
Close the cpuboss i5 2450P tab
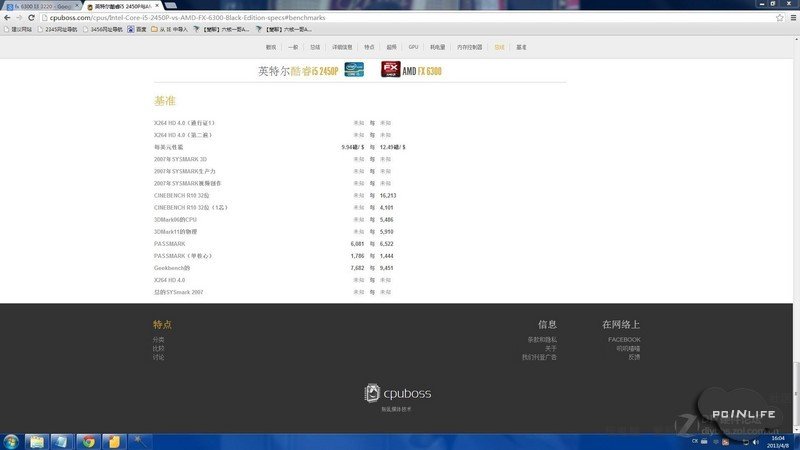coord(157,6)
